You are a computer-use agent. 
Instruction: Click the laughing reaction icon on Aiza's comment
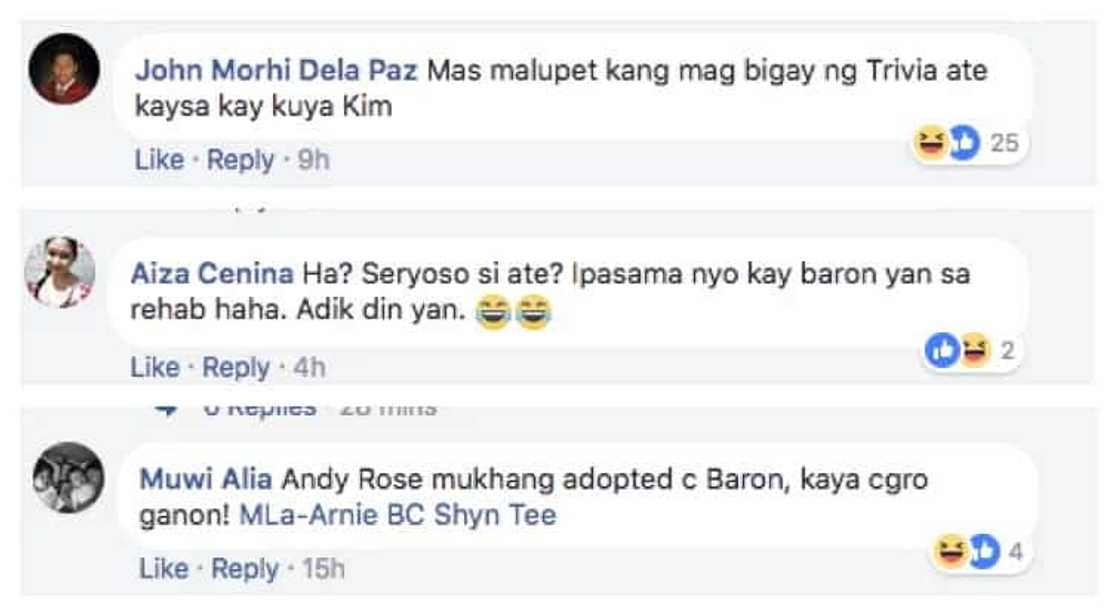tap(976, 350)
